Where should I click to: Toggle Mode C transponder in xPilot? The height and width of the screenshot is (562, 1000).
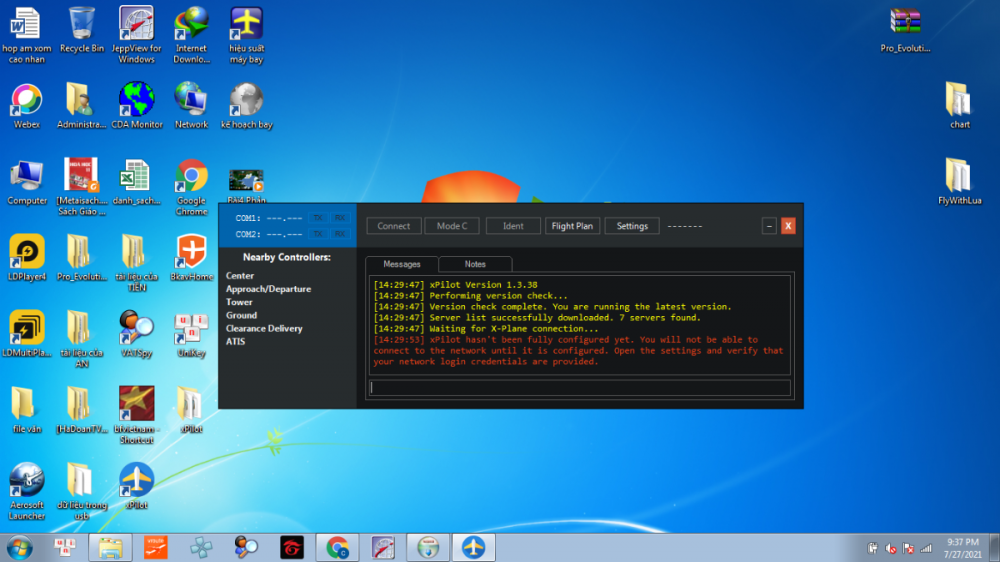(452, 226)
